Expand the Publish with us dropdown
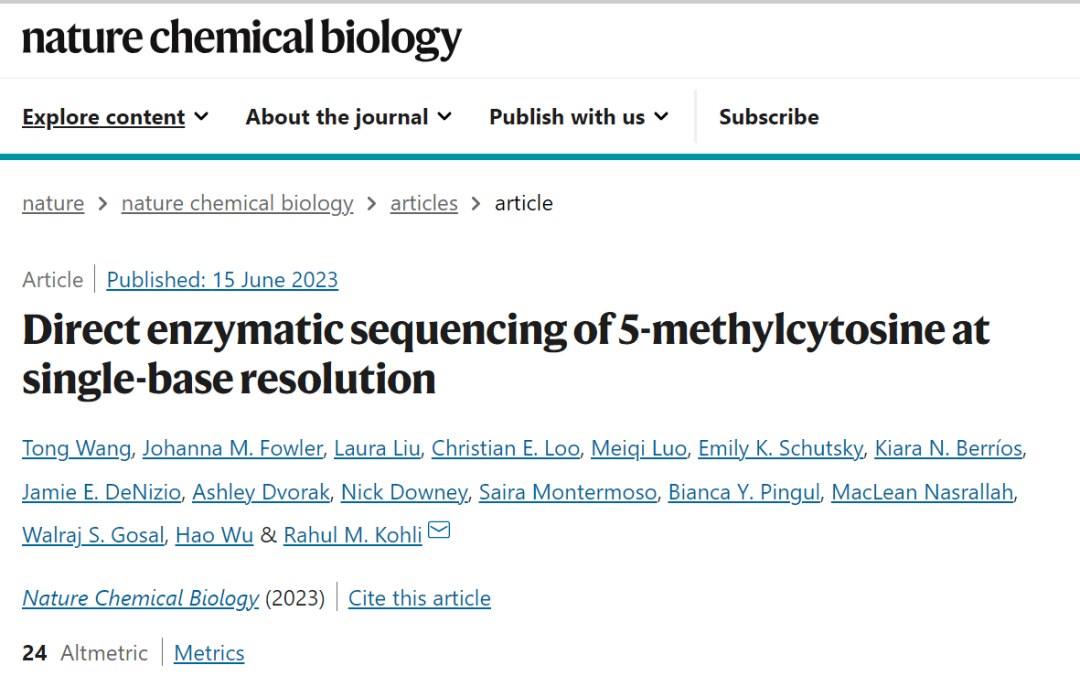This screenshot has height=676, width=1080. pyautogui.click(x=578, y=117)
